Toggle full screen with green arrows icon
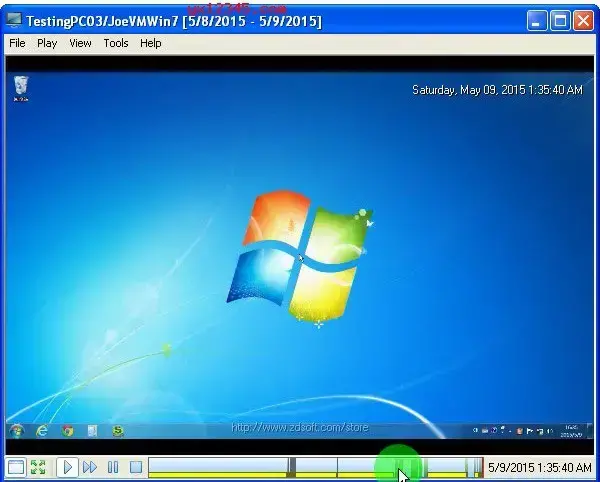 click(x=38, y=467)
